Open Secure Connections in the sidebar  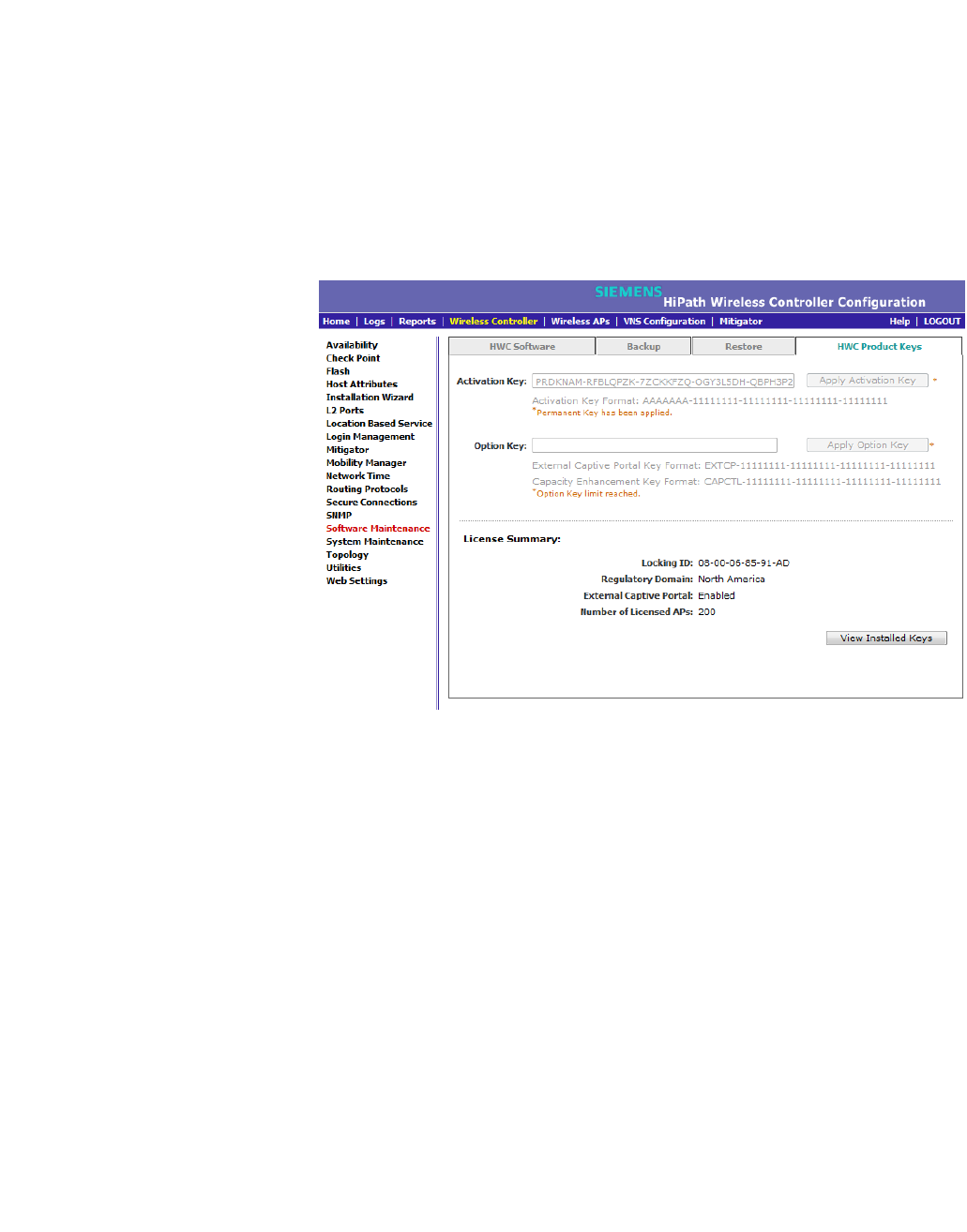pos(371,503)
